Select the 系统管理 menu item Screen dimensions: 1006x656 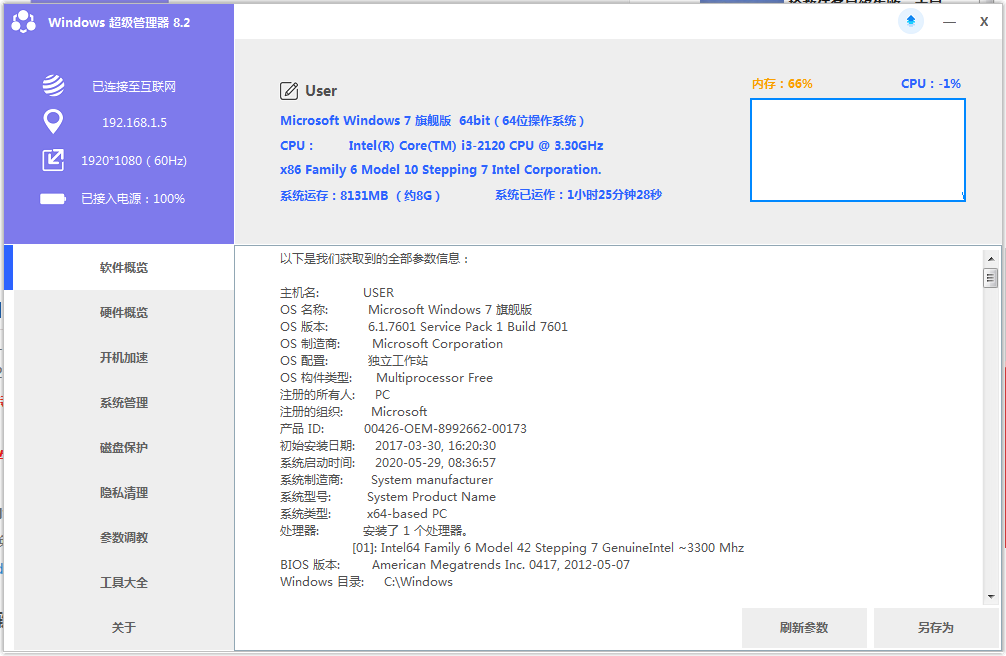click(x=124, y=402)
